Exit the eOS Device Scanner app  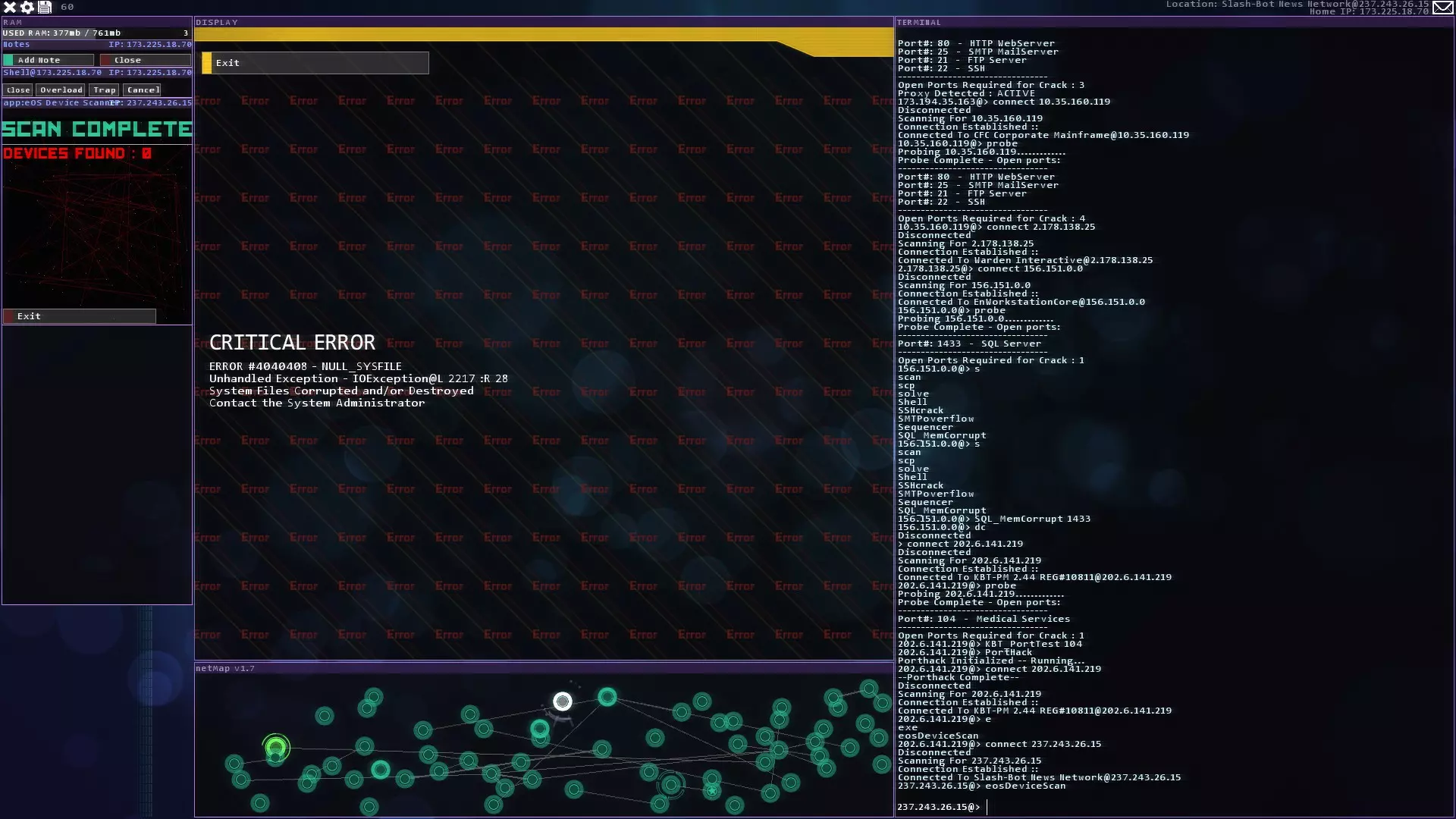(80, 316)
